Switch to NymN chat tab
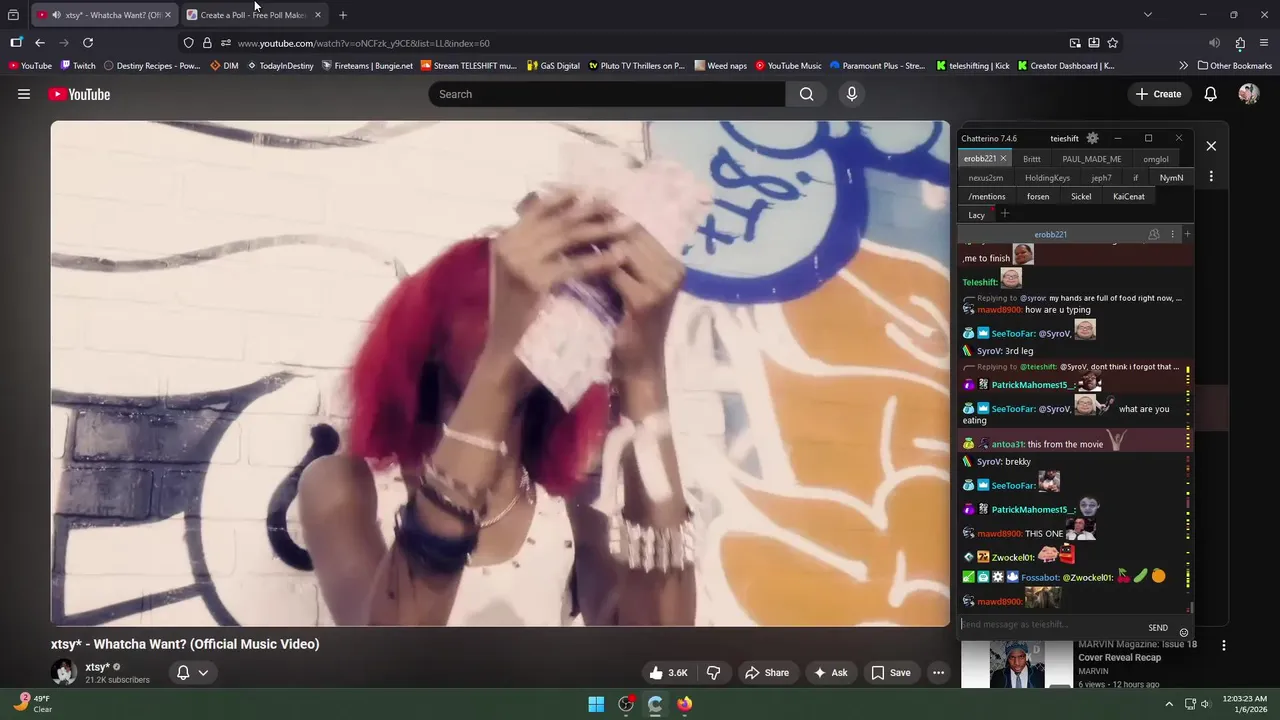The width and height of the screenshot is (1280, 720). (1171, 178)
